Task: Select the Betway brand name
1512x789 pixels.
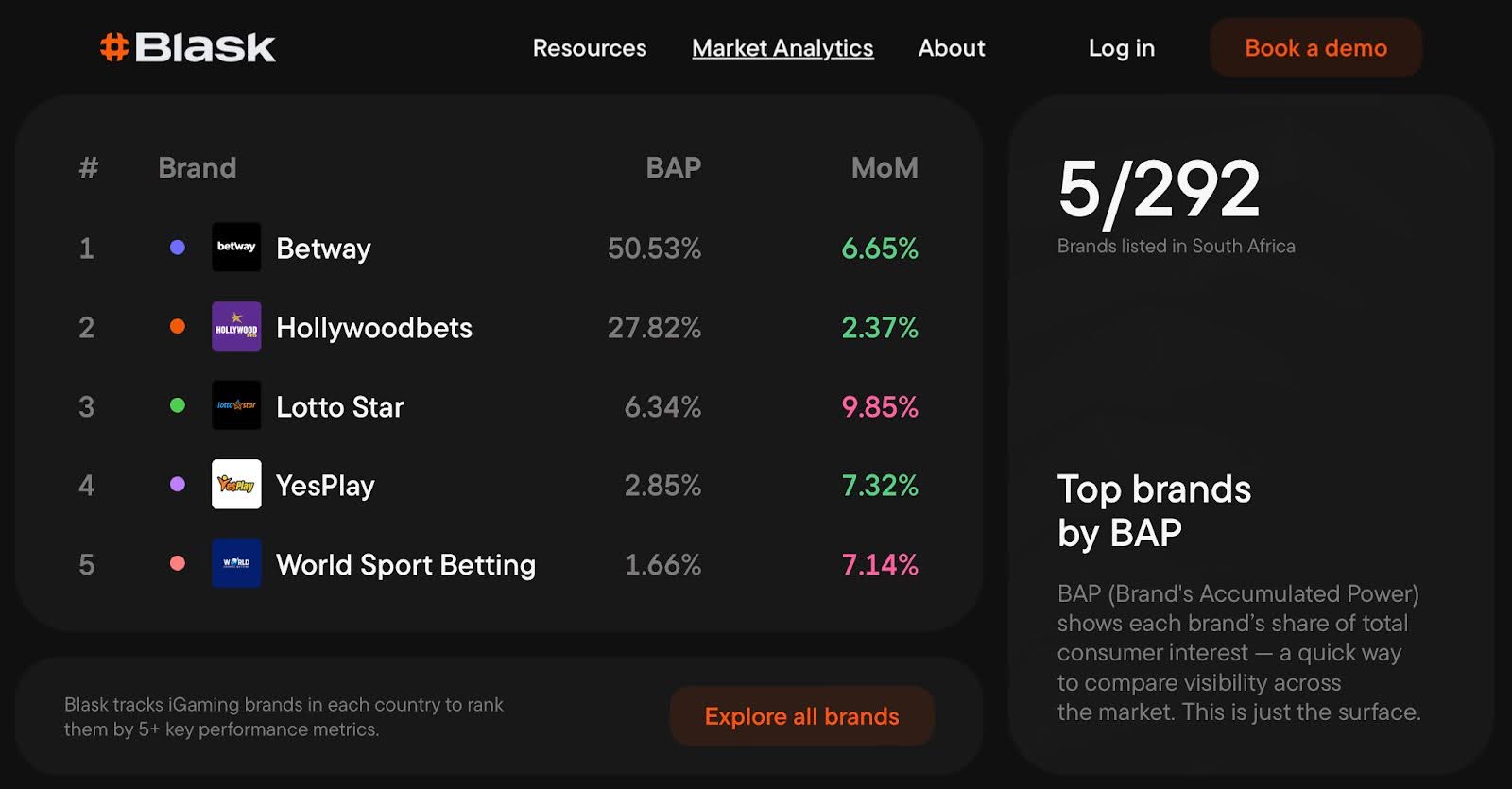Action: pyautogui.click(x=323, y=249)
